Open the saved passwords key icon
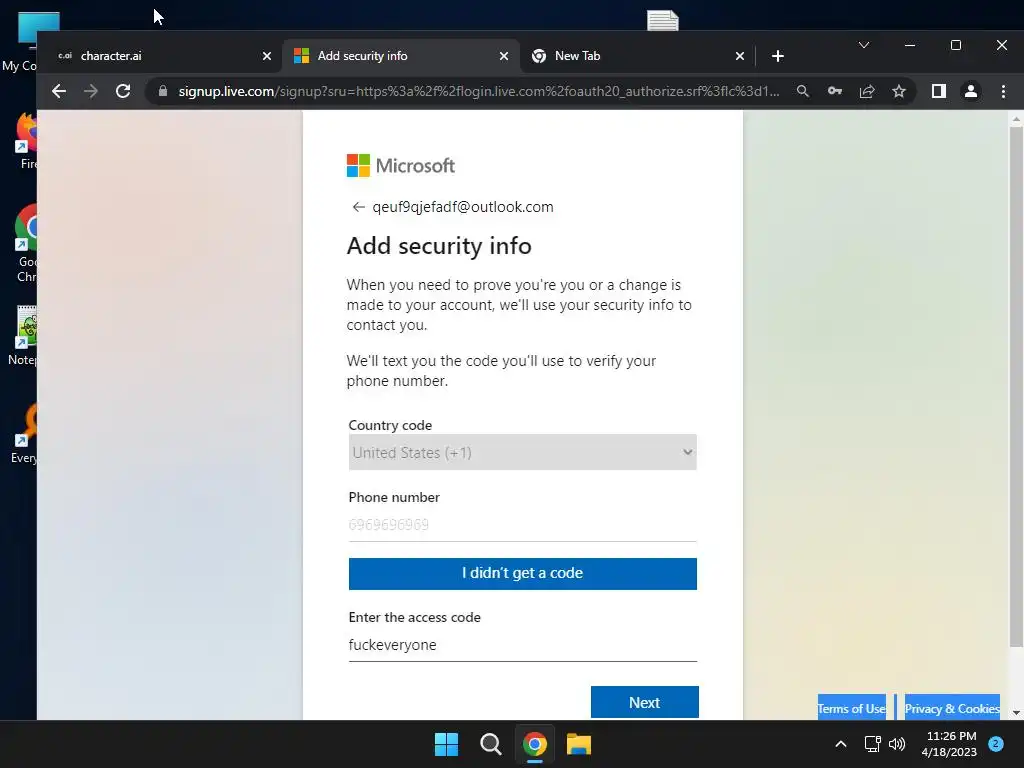Screen dimensions: 1024x768 pos(835,91)
